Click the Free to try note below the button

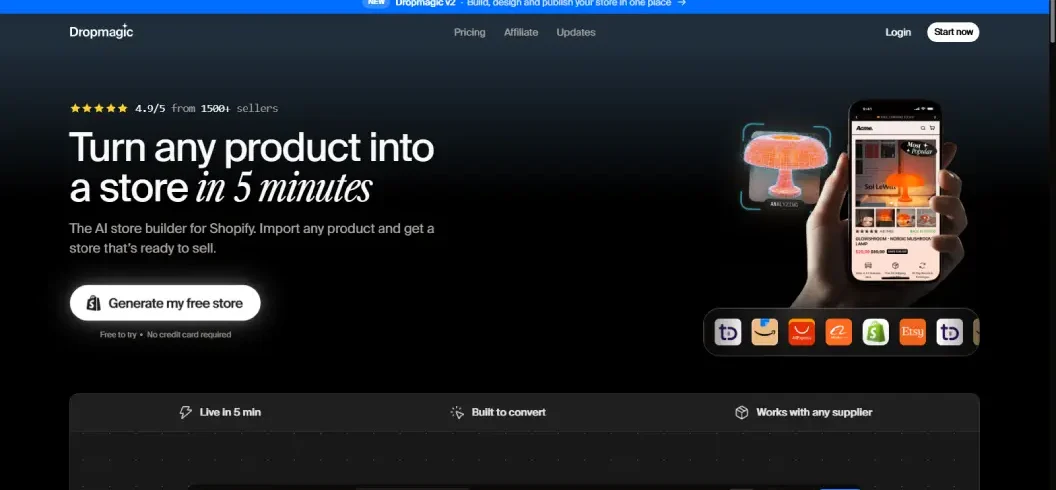click(119, 335)
